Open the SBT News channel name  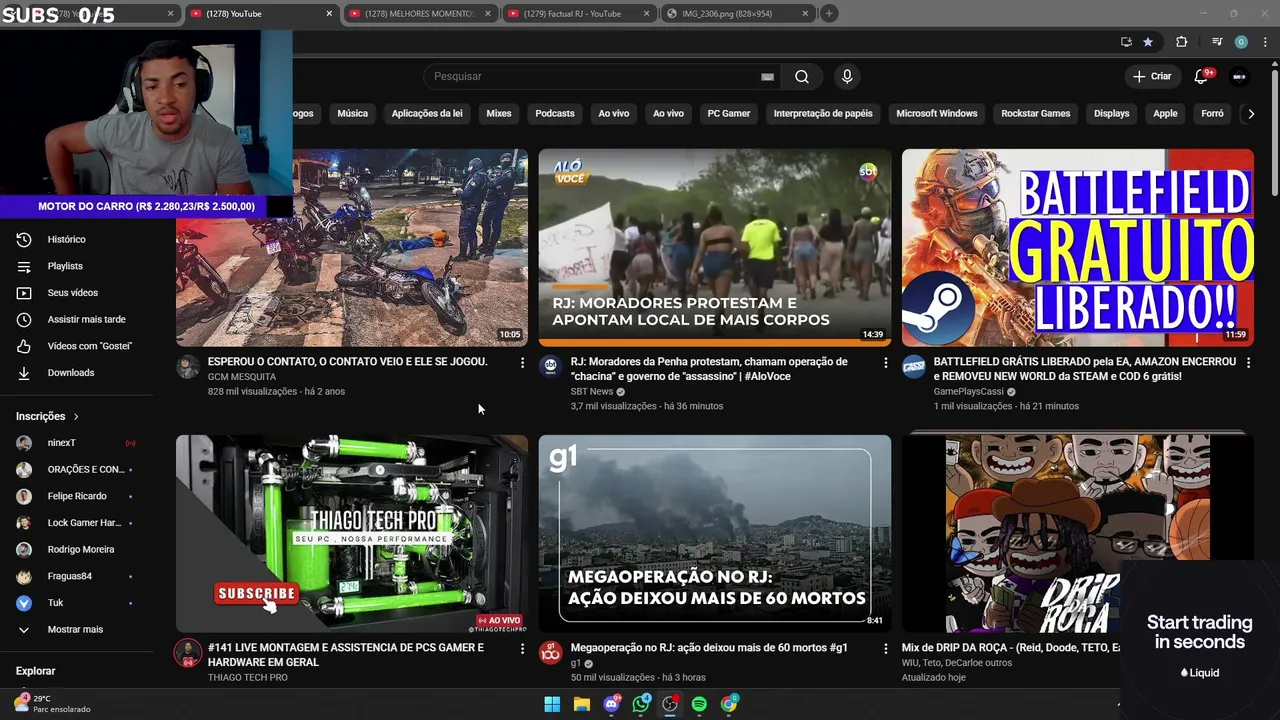(592, 392)
